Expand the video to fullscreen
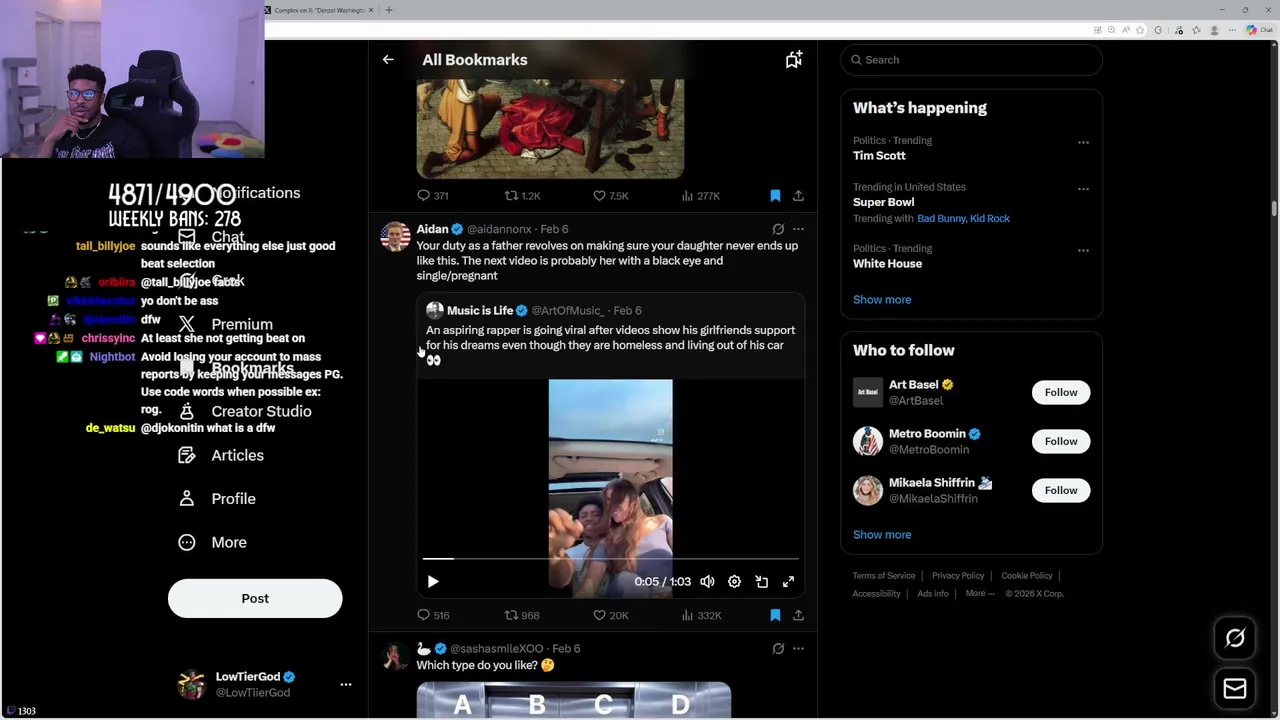This screenshot has height=720, width=1280. tap(788, 581)
